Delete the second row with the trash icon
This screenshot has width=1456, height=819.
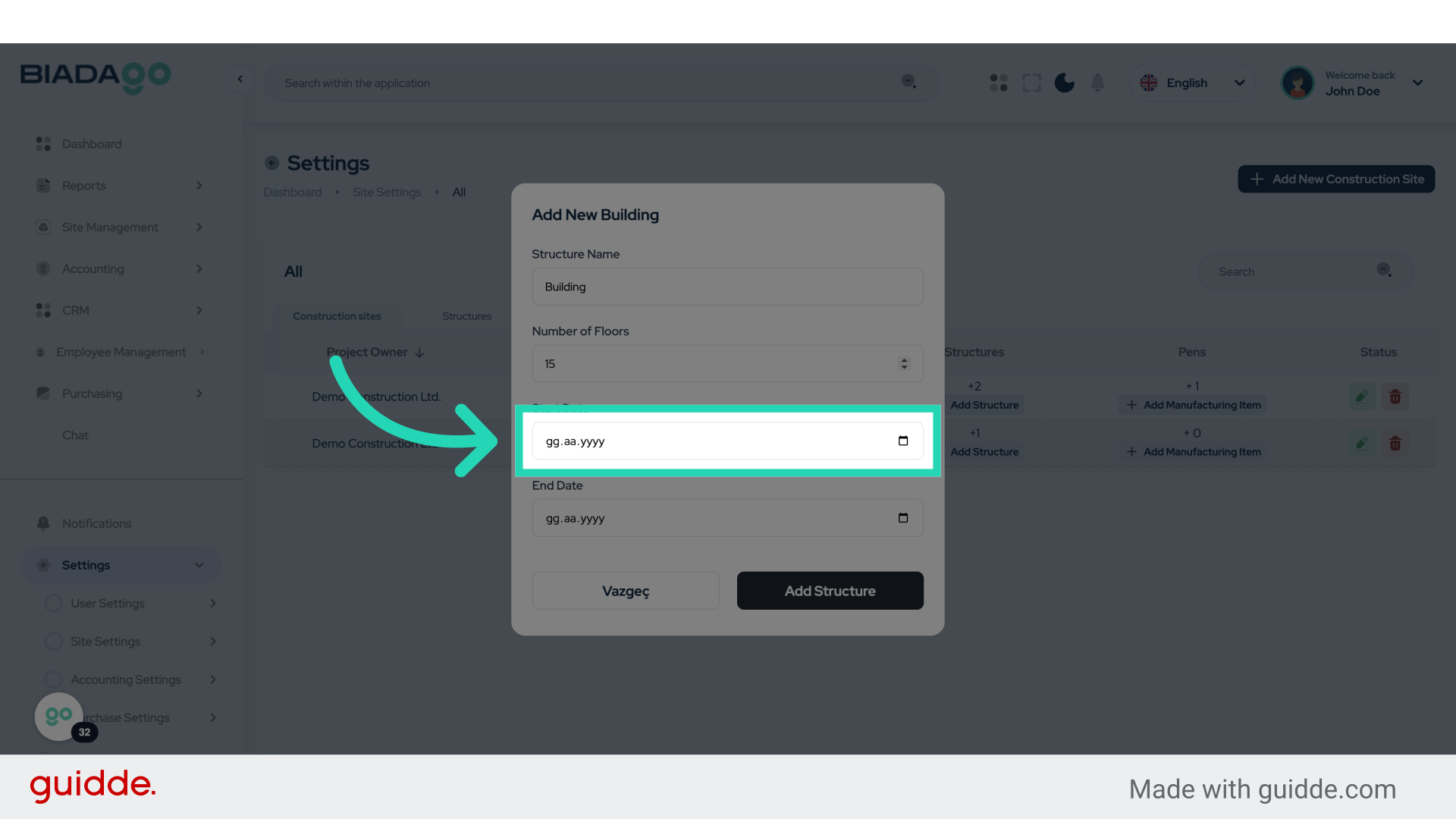(x=1395, y=443)
